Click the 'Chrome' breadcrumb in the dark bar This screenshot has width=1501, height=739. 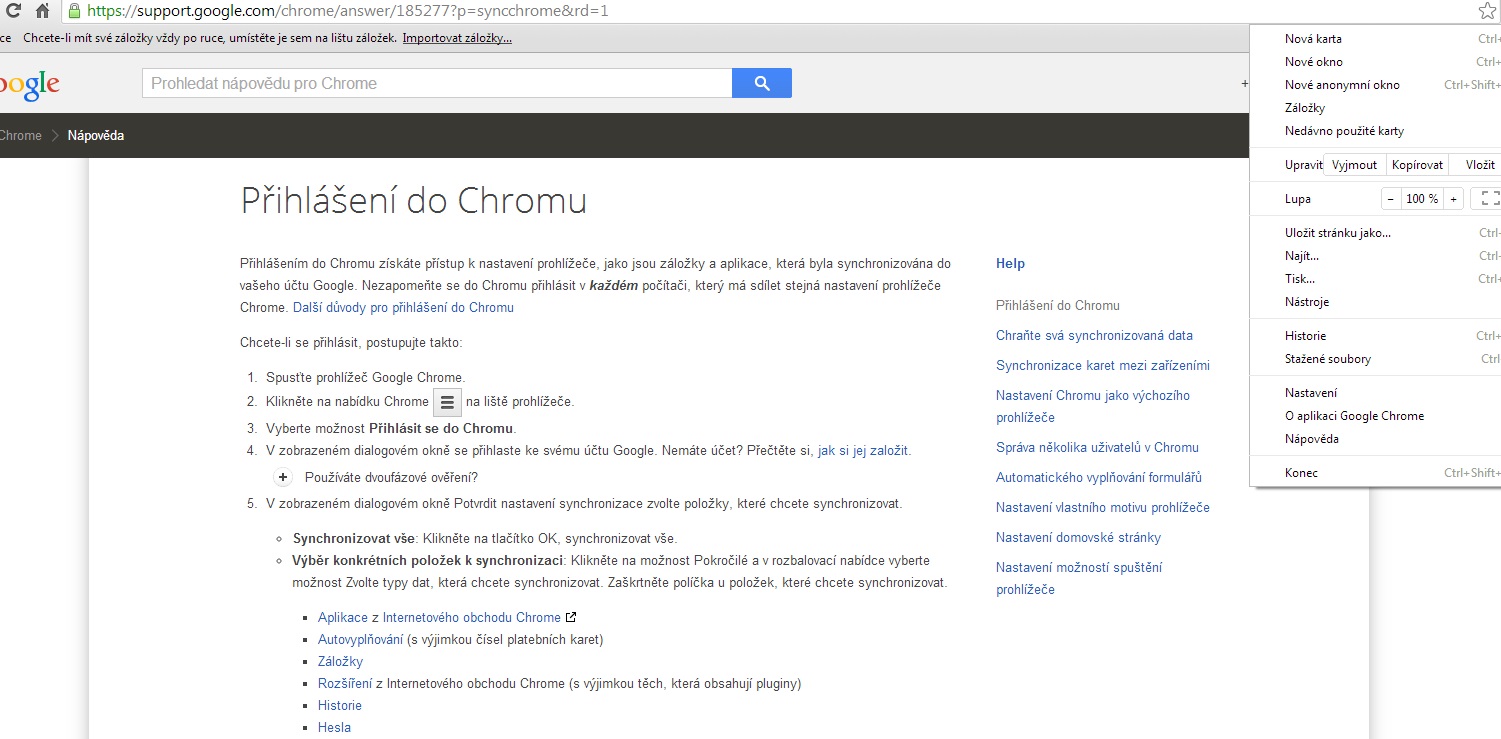21,135
